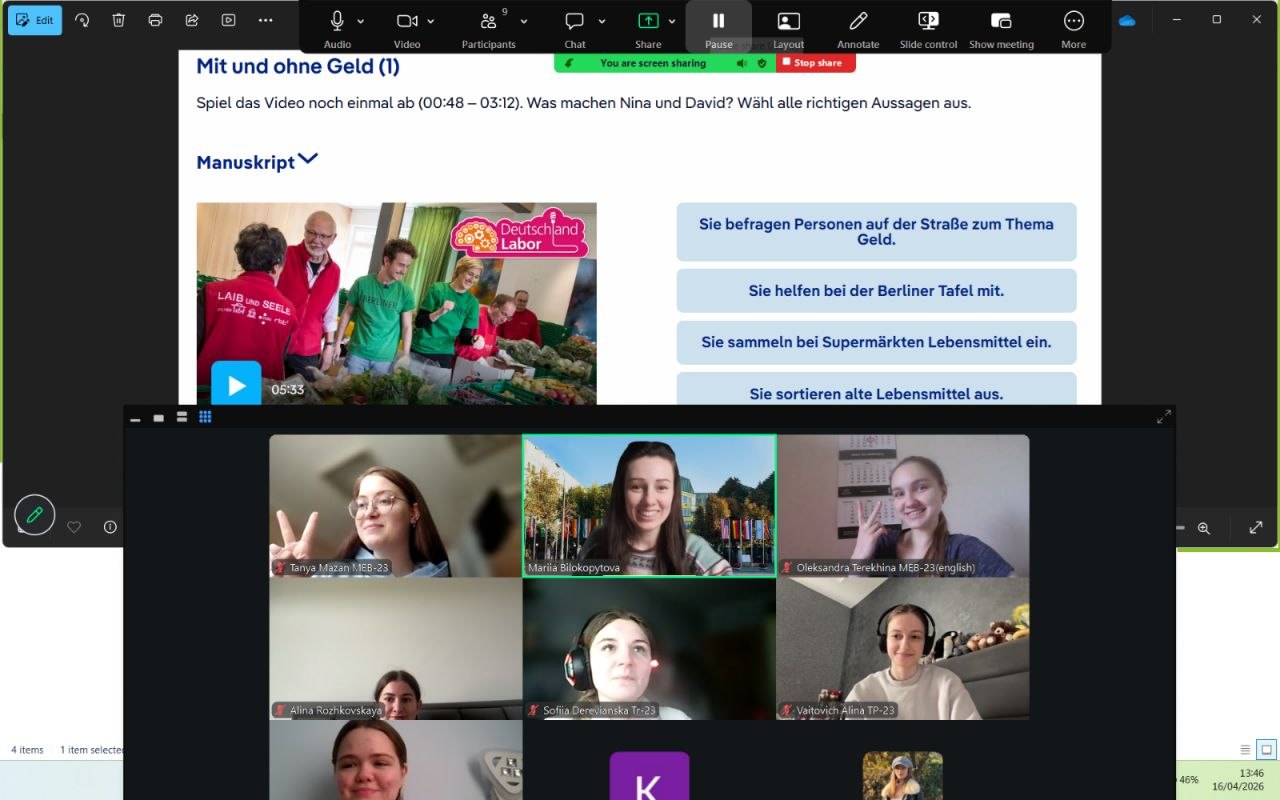Pause the screen share
The width and height of the screenshot is (1280, 800).
click(718, 22)
